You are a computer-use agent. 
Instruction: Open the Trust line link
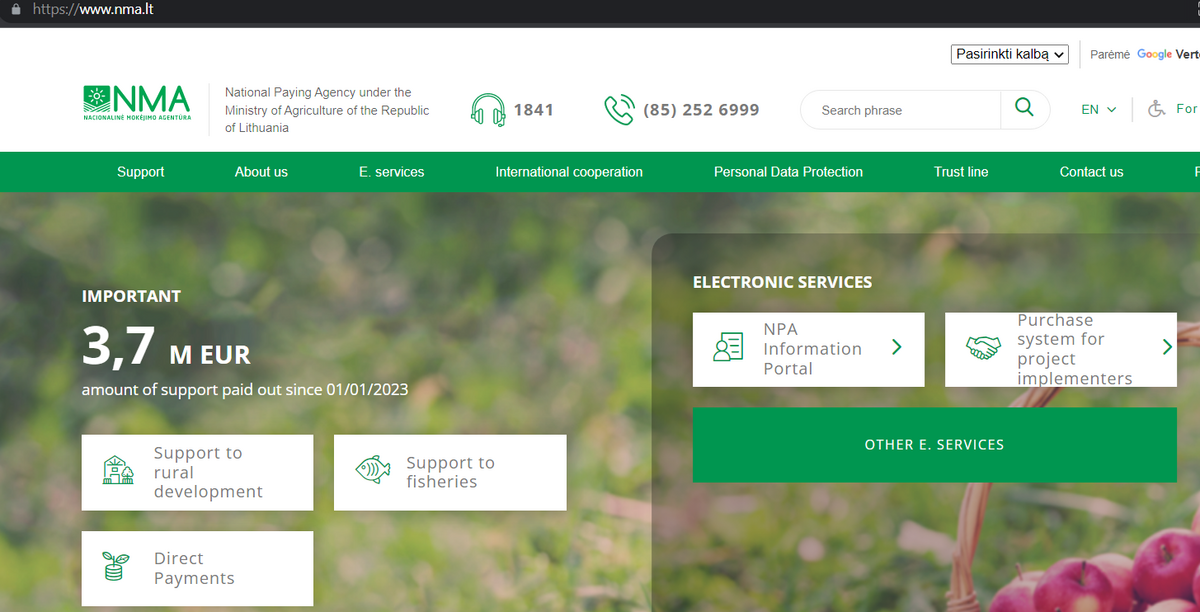(960, 172)
